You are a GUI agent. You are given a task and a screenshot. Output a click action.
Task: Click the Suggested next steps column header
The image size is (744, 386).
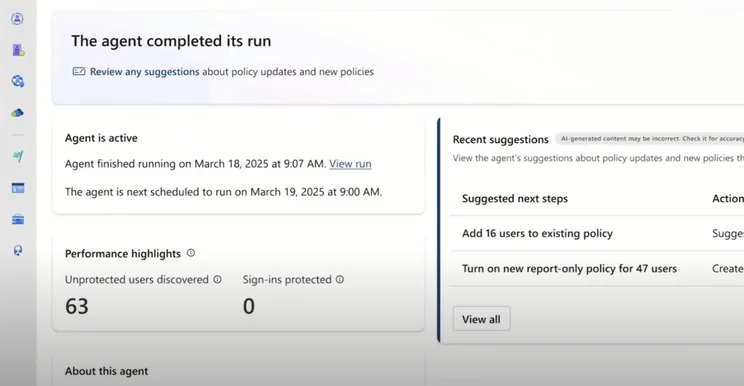(x=515, y=199)
